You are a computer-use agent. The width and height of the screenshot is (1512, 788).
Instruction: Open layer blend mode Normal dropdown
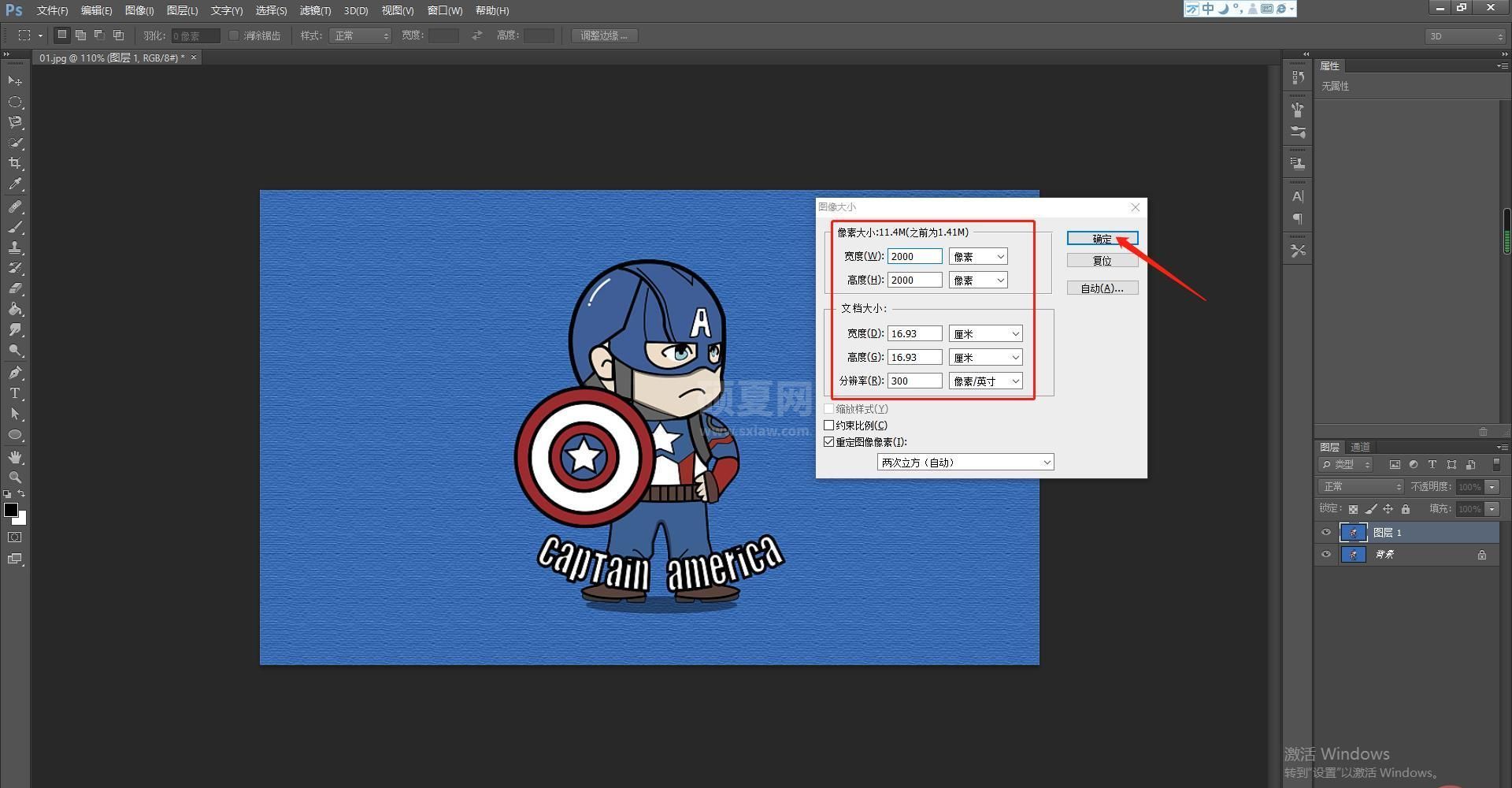point(1361,487)
